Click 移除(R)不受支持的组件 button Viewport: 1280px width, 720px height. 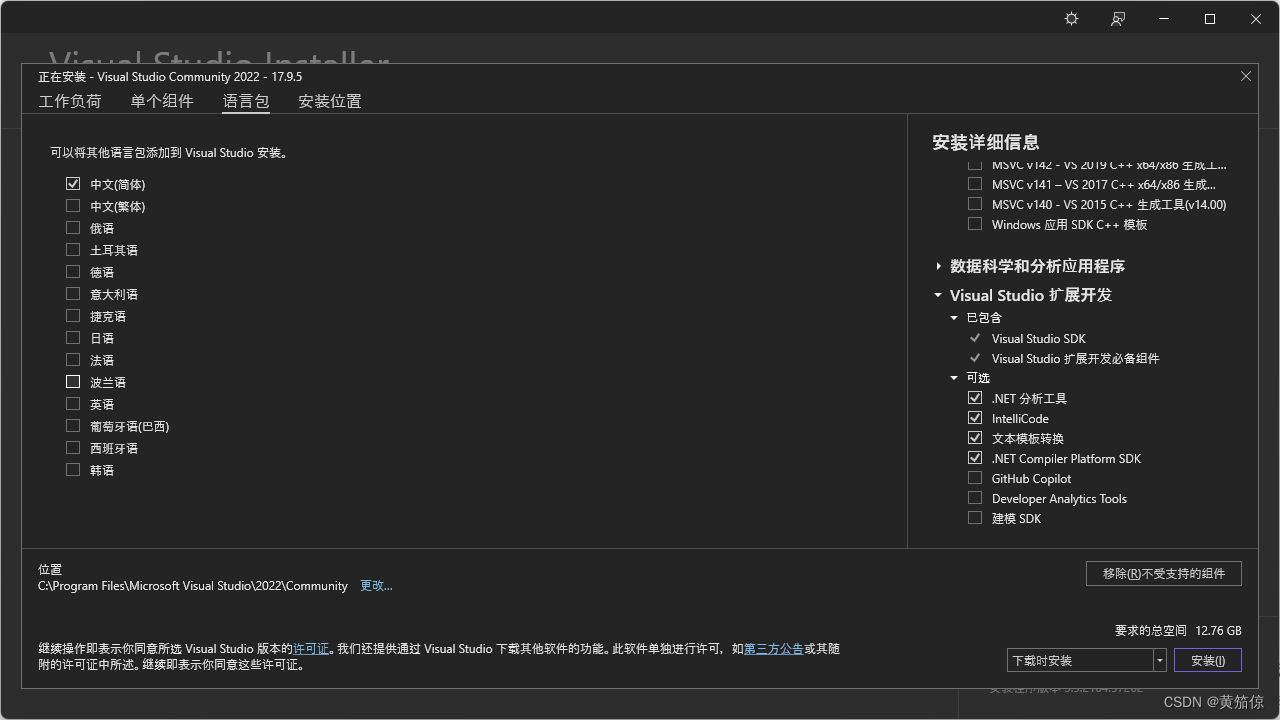tap(1164, 573)
